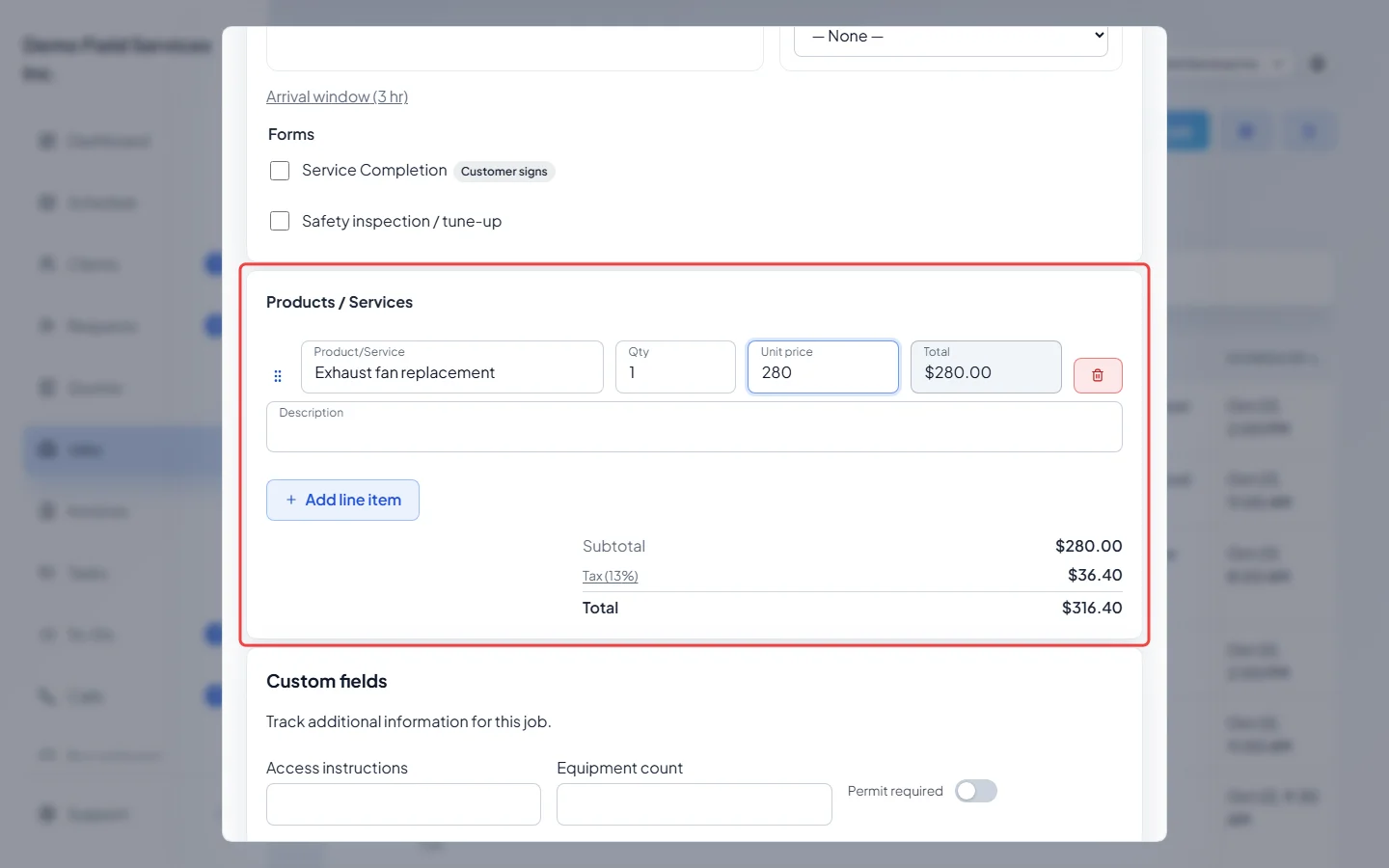Click the Custom fields heading
The image size is (1389, 868).
[x=327, y=681]
